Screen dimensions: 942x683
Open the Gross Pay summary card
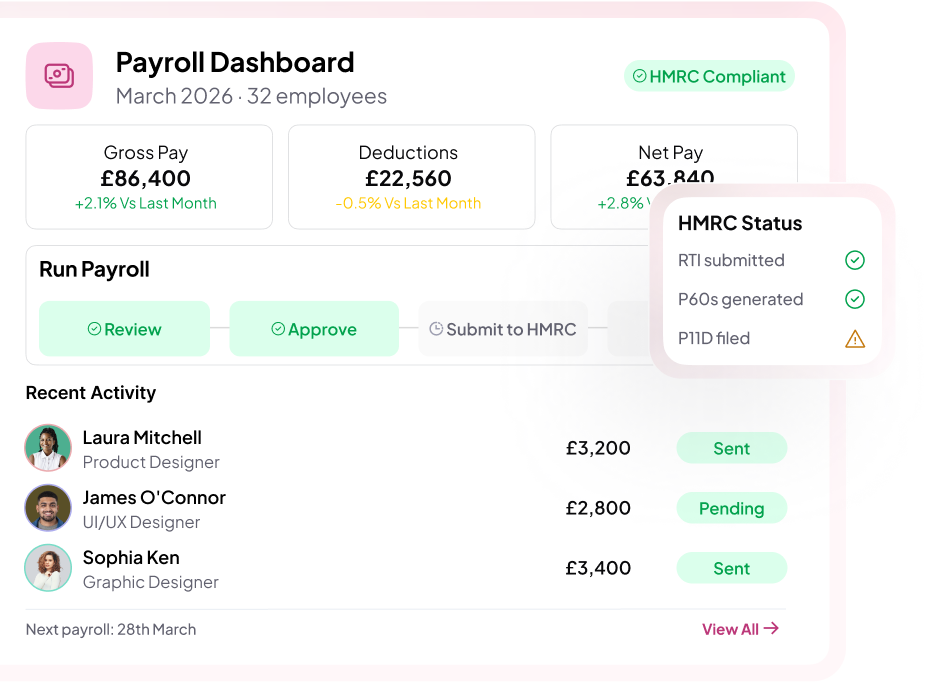click(149, 177)
